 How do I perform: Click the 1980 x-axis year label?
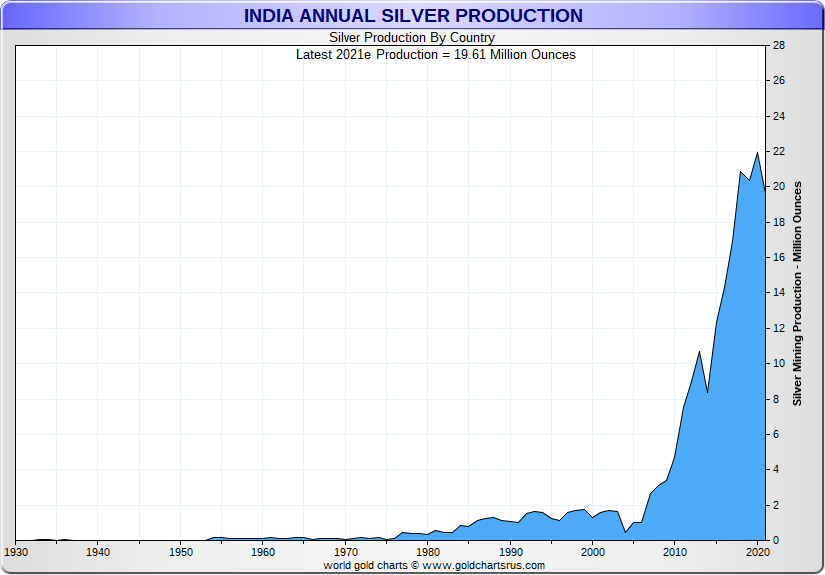pos(428,552)
